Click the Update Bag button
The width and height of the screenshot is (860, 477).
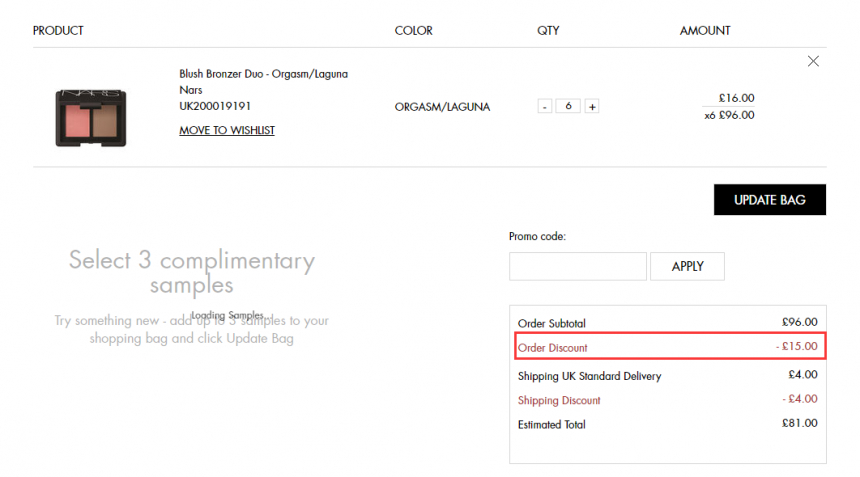(x=770, y=200)
